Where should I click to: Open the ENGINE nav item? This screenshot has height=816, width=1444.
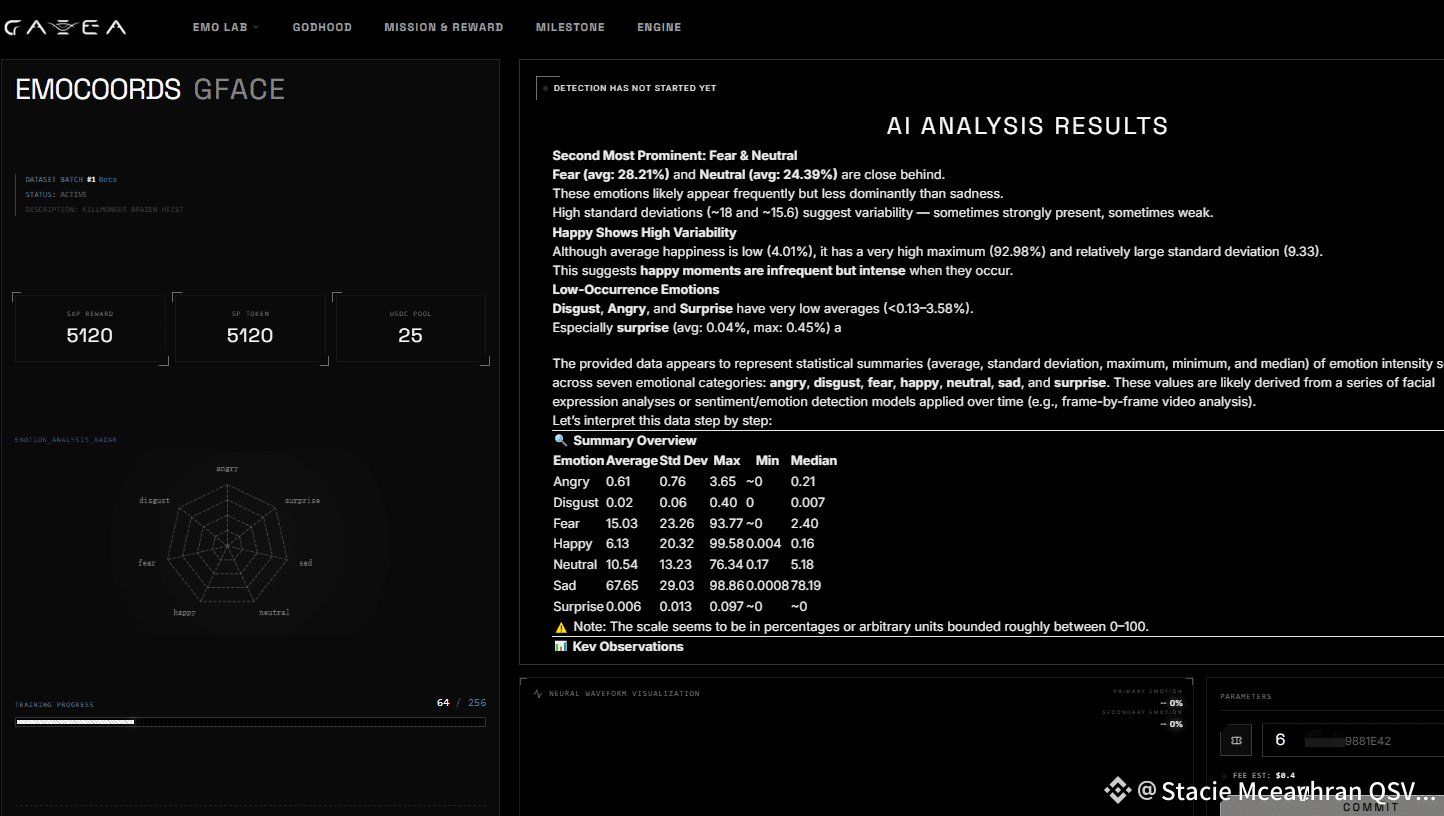coord(659,28)
